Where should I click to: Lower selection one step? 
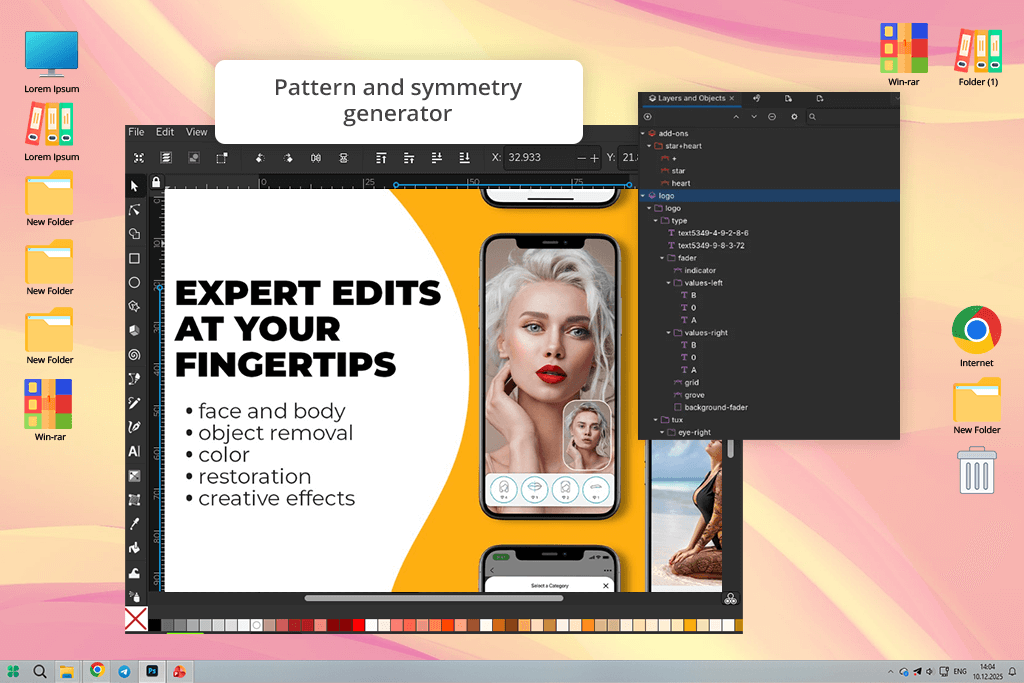437,158
